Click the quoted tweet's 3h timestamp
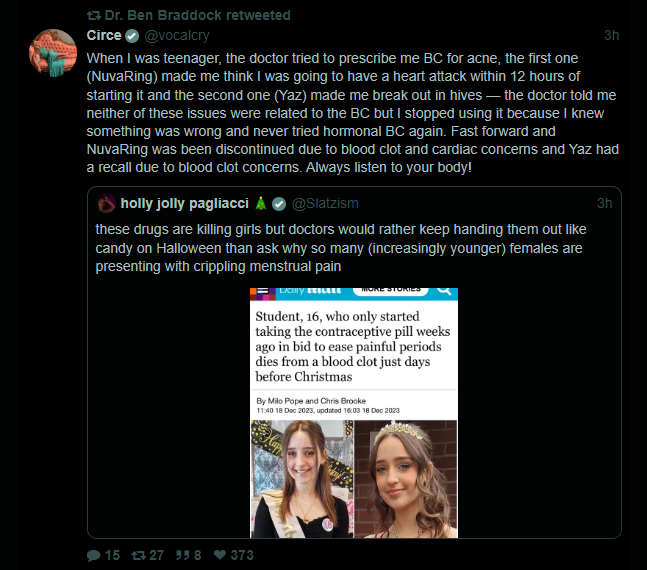Image resolution: width=647 pixels, height=570 pixels. 604,204
